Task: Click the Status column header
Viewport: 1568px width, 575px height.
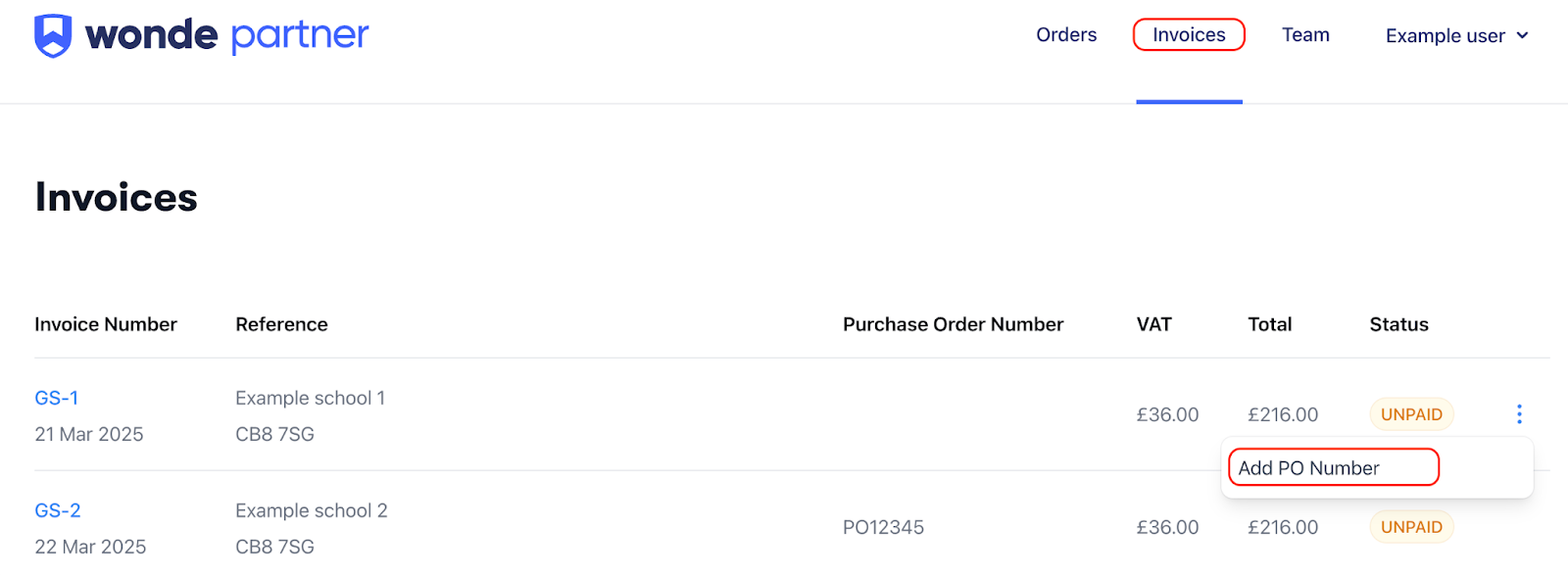Action: click(1398, 323)
